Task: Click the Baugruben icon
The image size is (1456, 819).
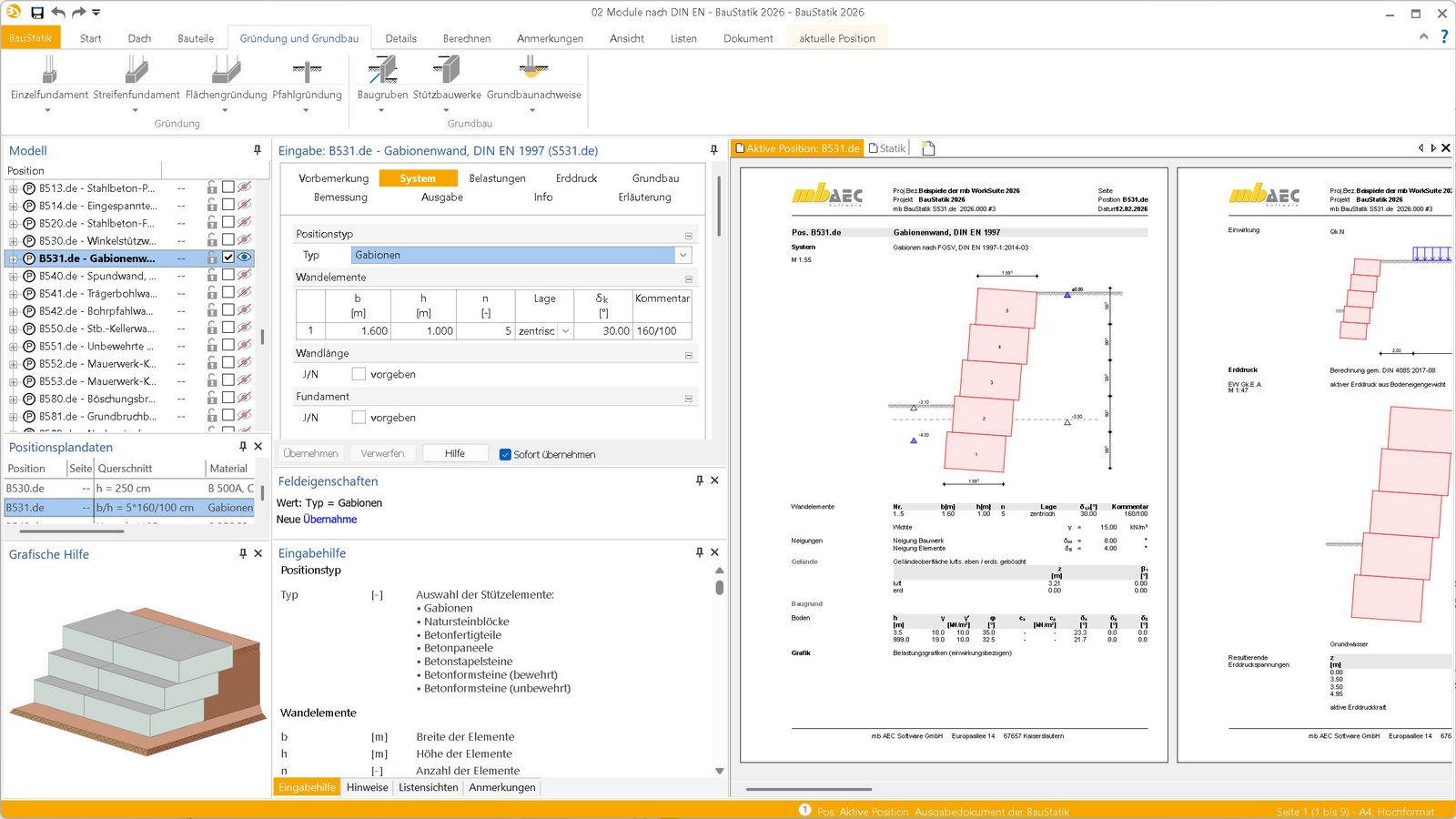Action: (382, 71)
